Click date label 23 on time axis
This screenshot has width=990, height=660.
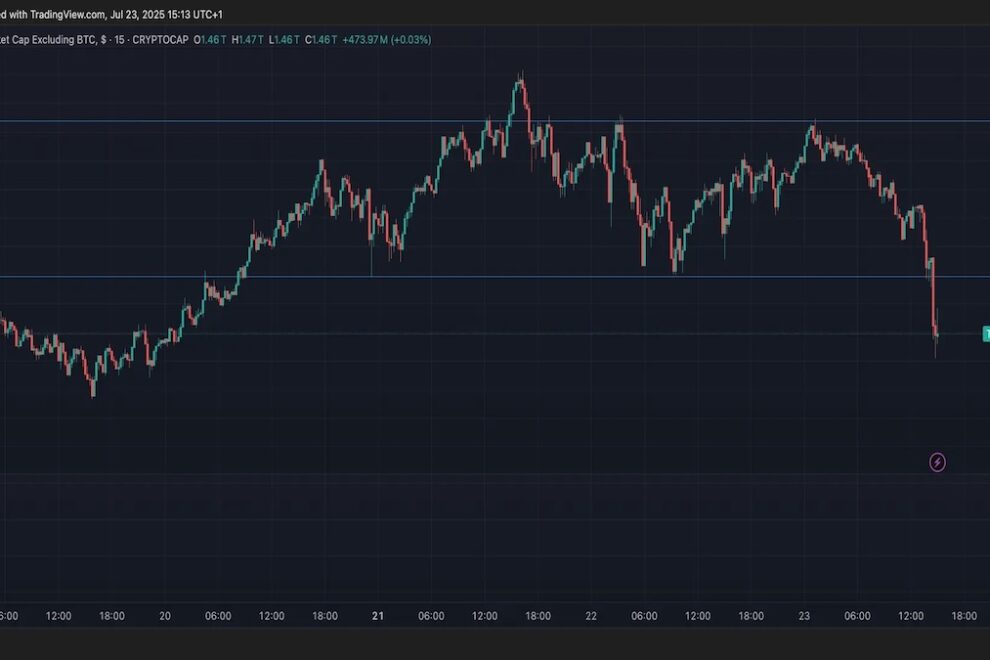tap(804, 617)
